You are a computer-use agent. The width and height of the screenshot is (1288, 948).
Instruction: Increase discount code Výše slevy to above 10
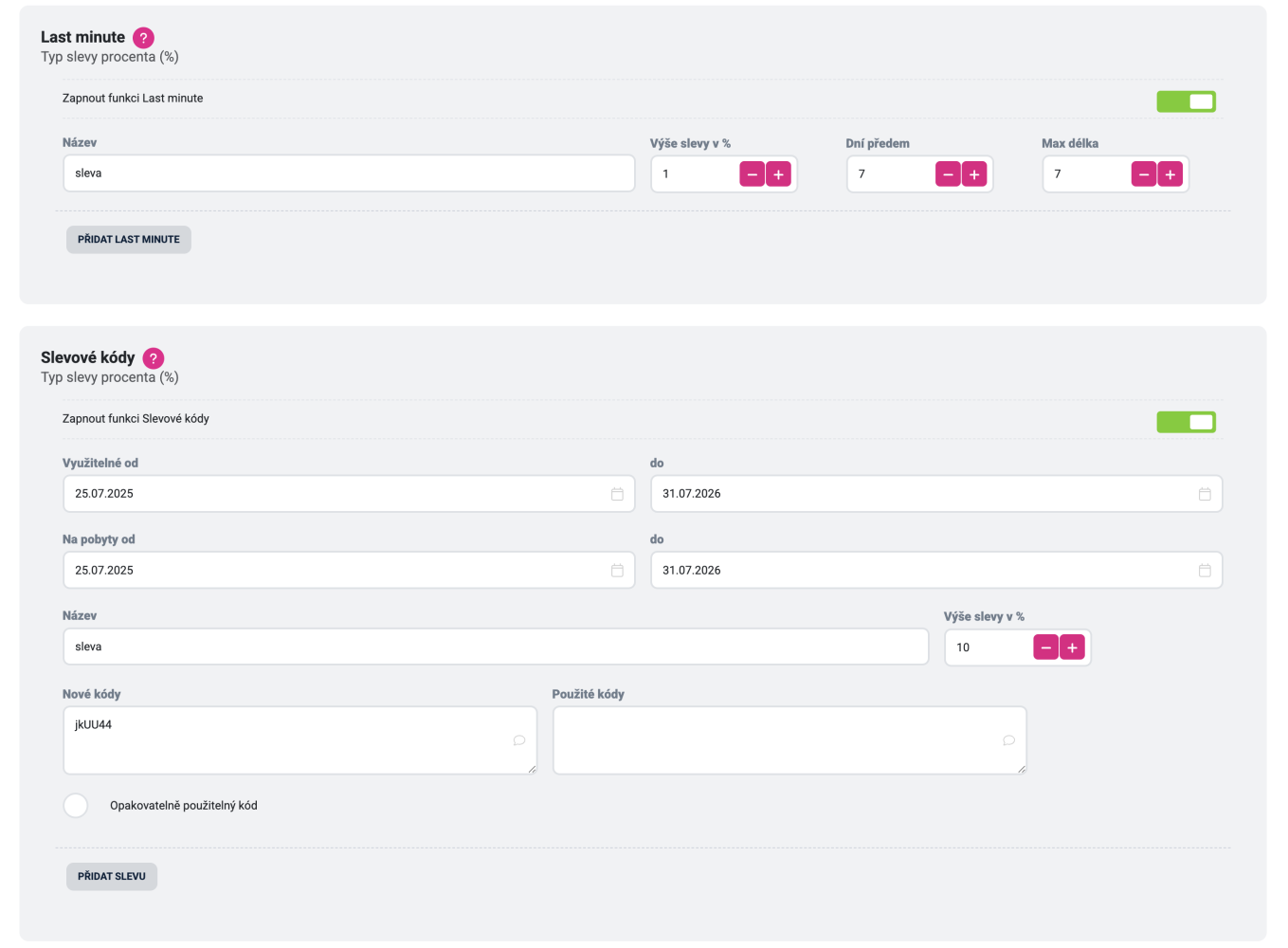(x=1072, y=647)
